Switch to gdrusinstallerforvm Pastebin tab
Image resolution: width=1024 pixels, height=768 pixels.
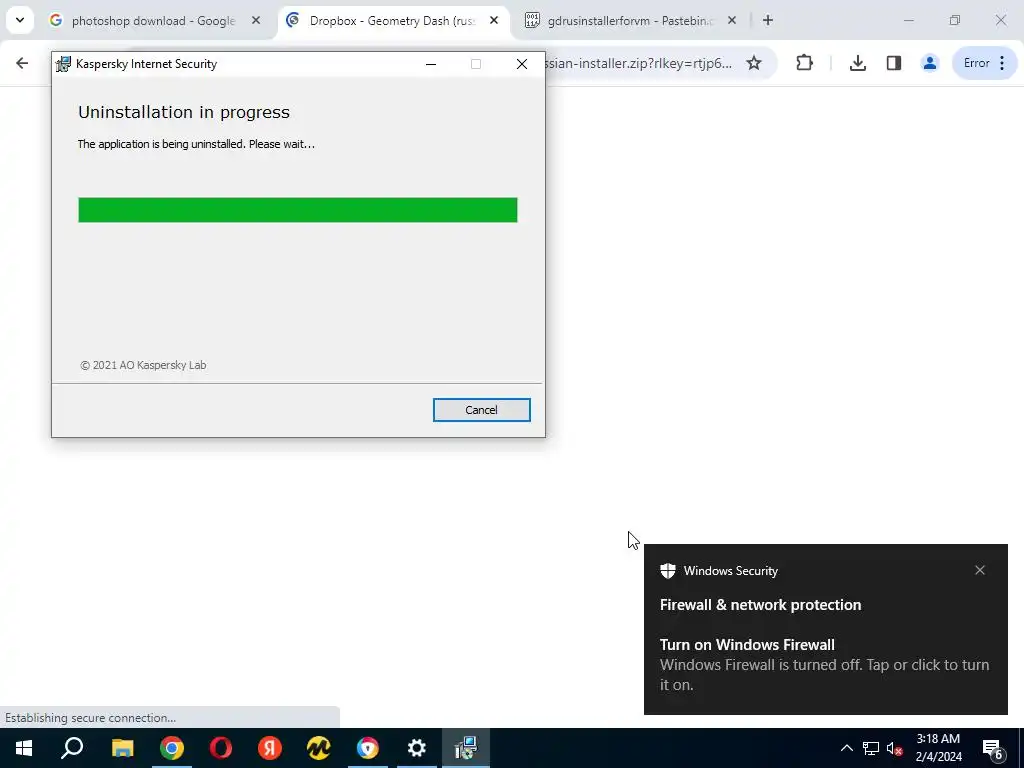(x=630, y=21)
